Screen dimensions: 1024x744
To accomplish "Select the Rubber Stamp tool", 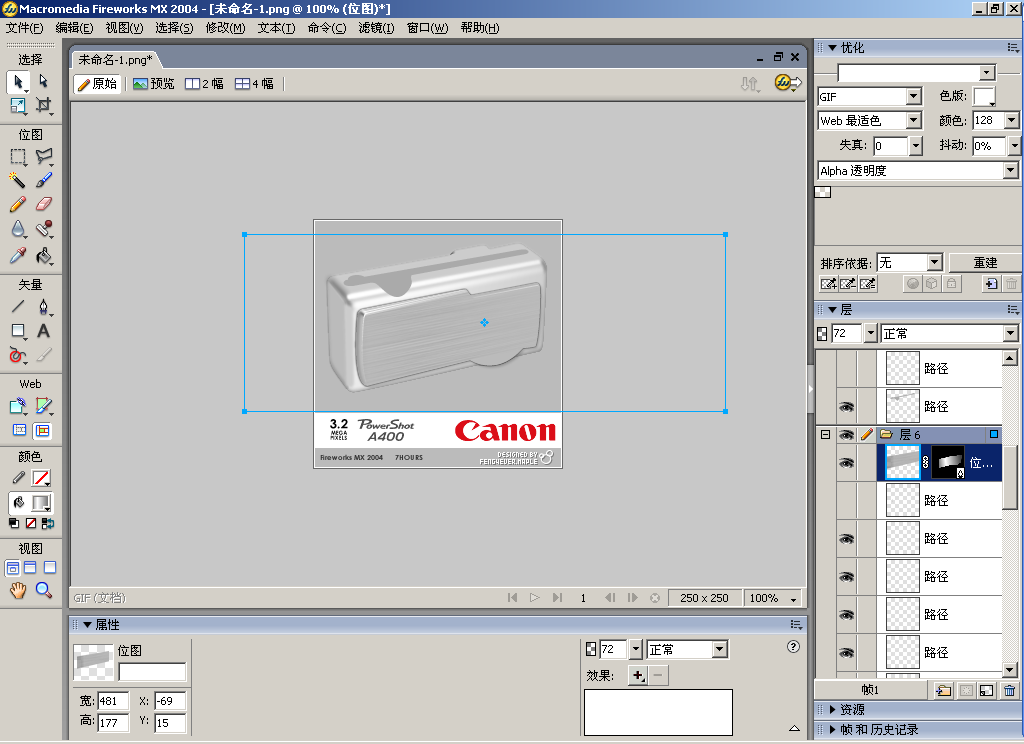I will click(x=43, y=229).
